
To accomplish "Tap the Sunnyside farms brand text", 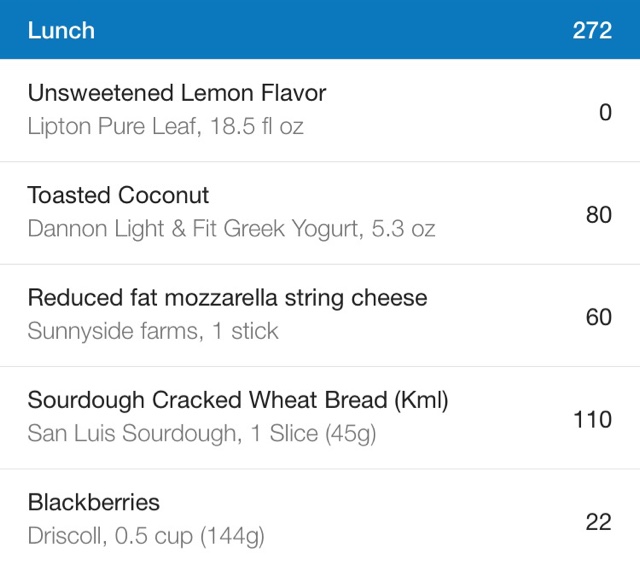I will tap(112, 330).
